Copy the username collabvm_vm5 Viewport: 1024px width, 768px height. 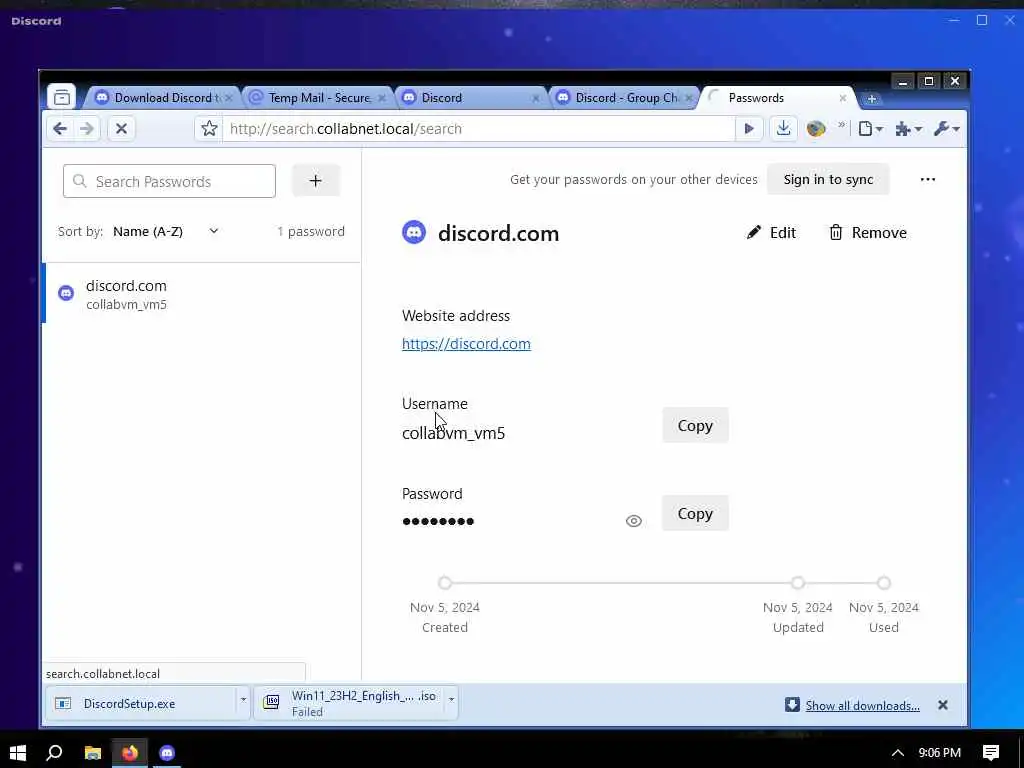click(695, 425)
